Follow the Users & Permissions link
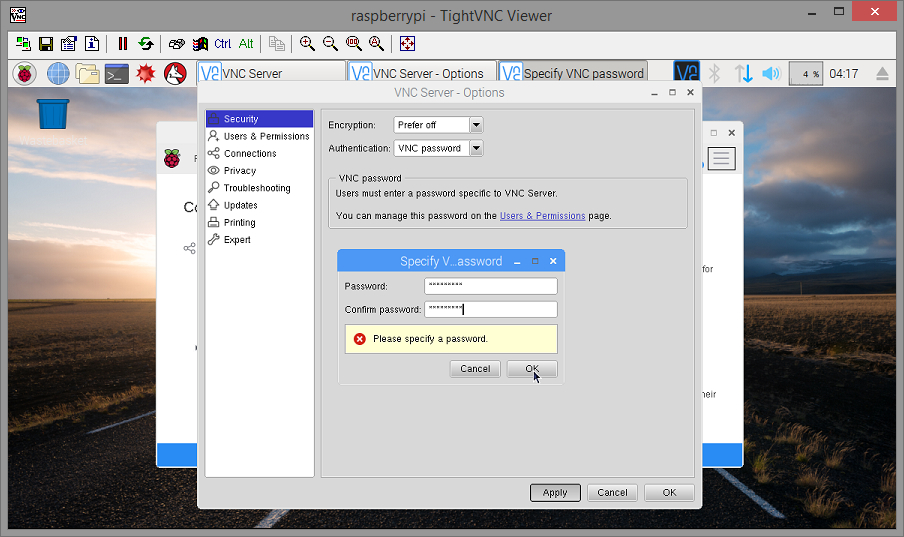Image resolution: width=904 pixels, height=537 pixels. pyautogui.click(x=543, y=216)
